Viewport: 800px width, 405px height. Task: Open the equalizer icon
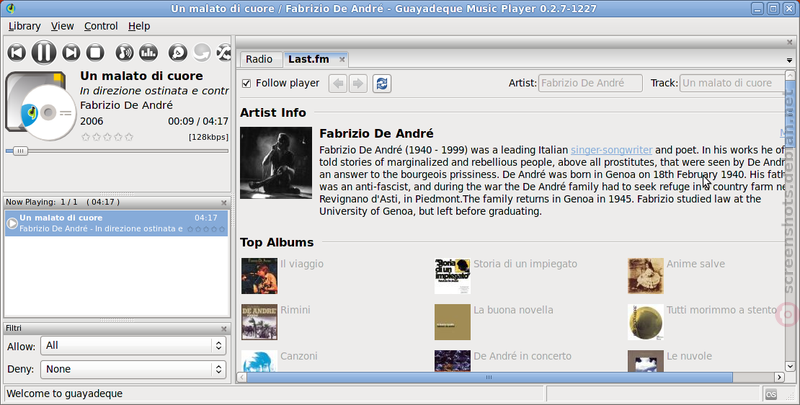pyautogui.click(x=148, y=53)
